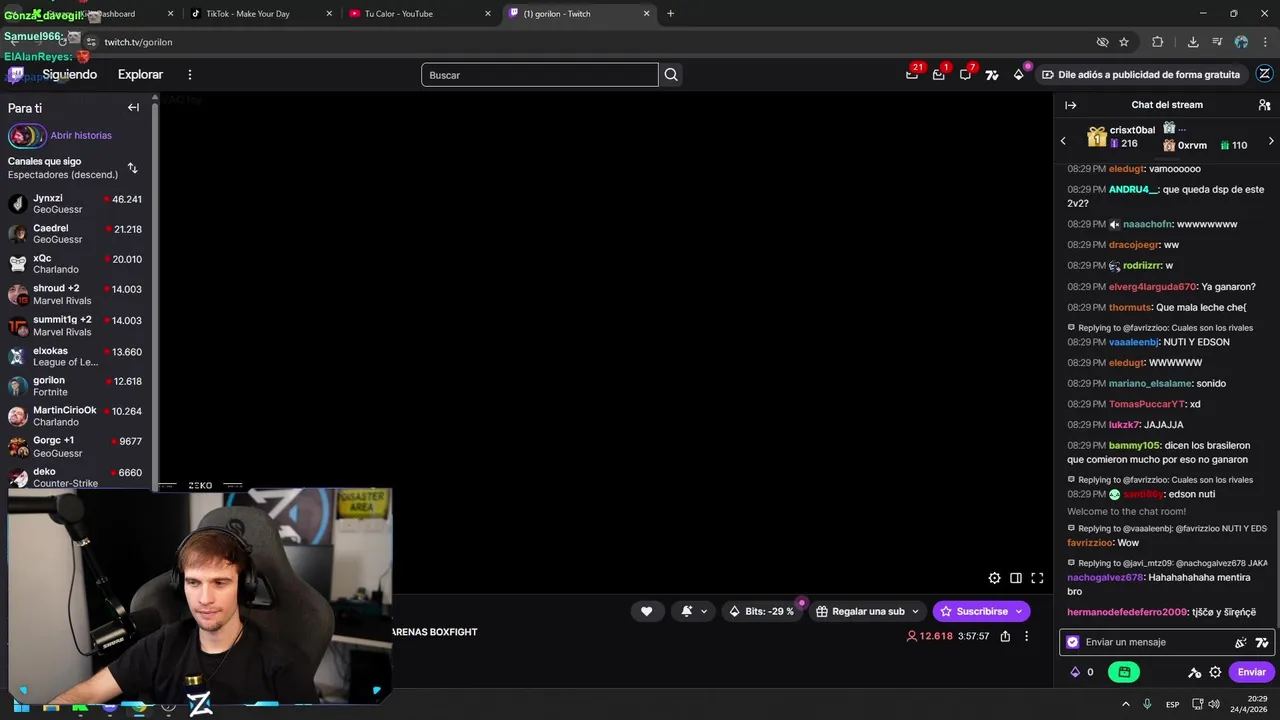
Task: Click the heart follow button under the stream
Action: (x=647, y=611)
